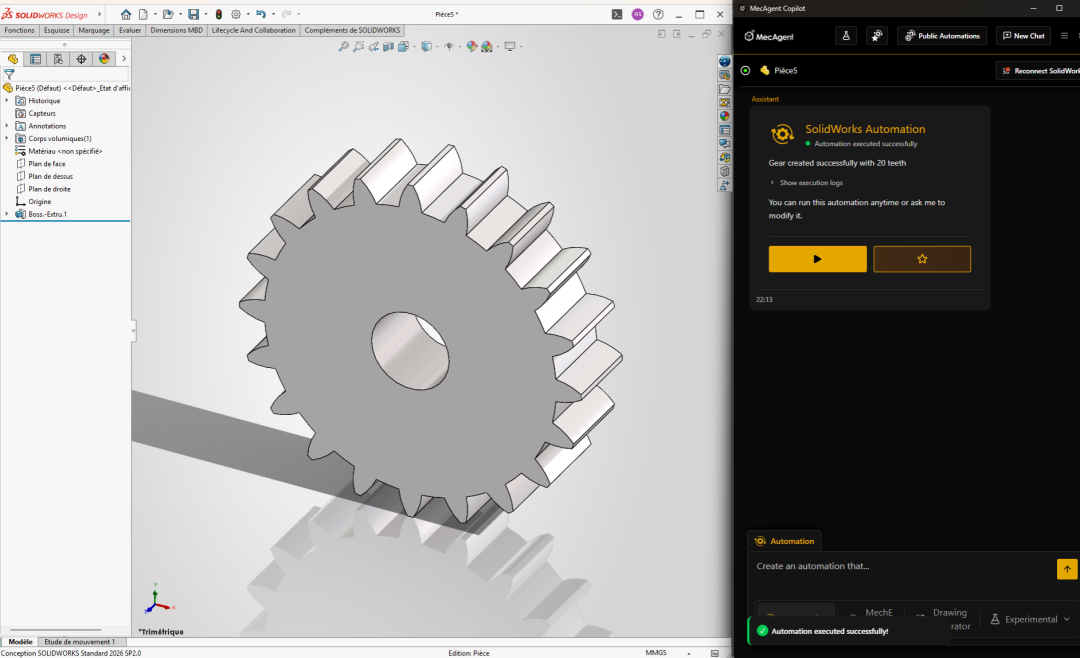Favorite the automation with the star button
Image resolution: width=1080 pixels, height=658 pixels.
pyautogui.click(x=922, y=259)
